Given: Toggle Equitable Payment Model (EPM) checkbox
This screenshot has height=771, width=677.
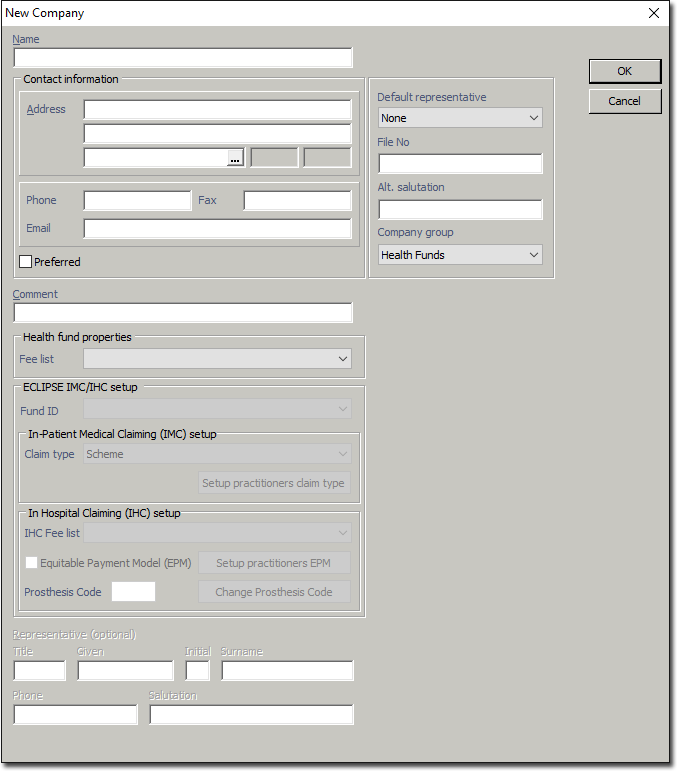Looking at the screenshot, I should (33, 563).
